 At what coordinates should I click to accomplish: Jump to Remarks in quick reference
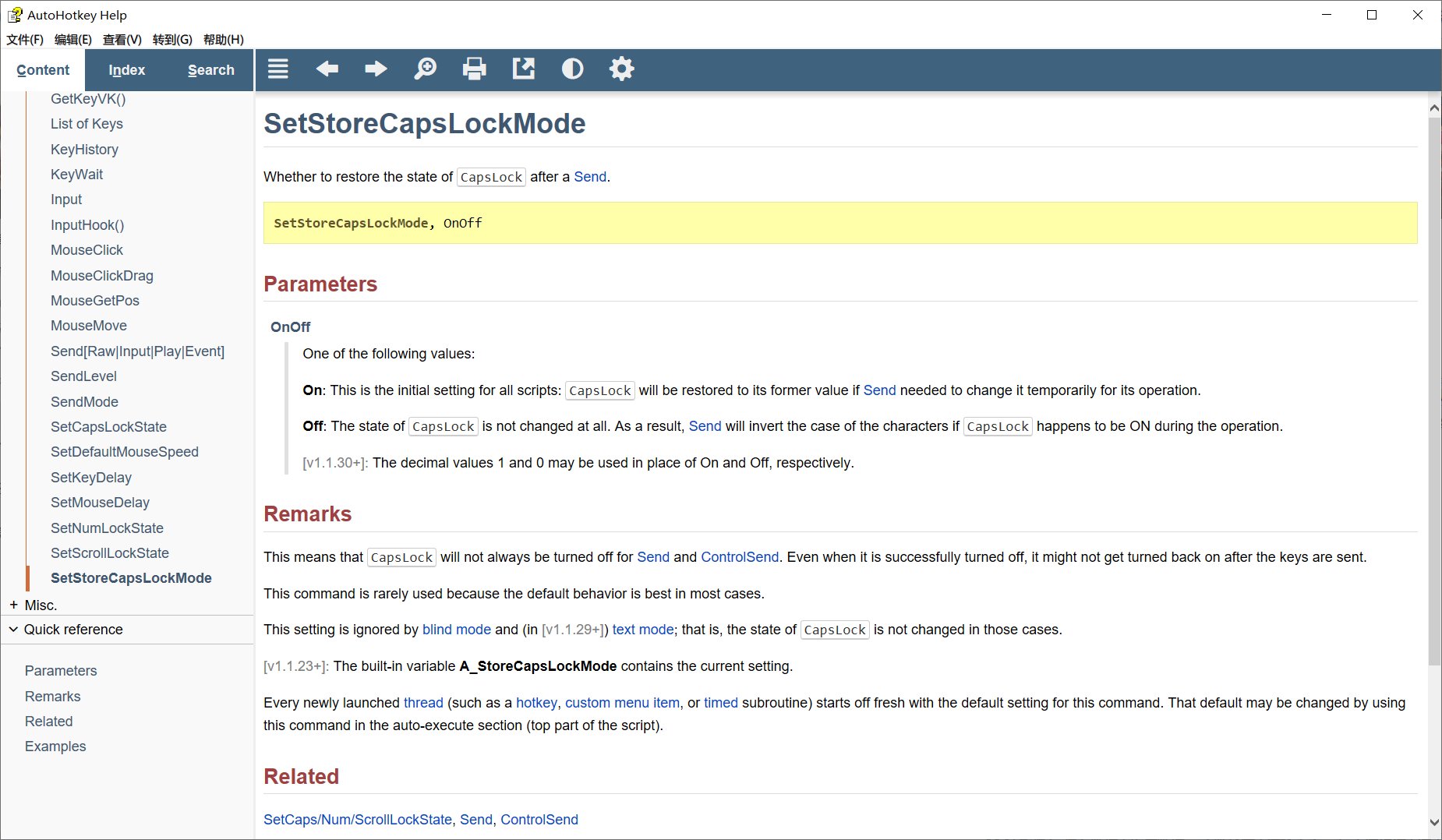pyautogui.click(x=52, y=697)
